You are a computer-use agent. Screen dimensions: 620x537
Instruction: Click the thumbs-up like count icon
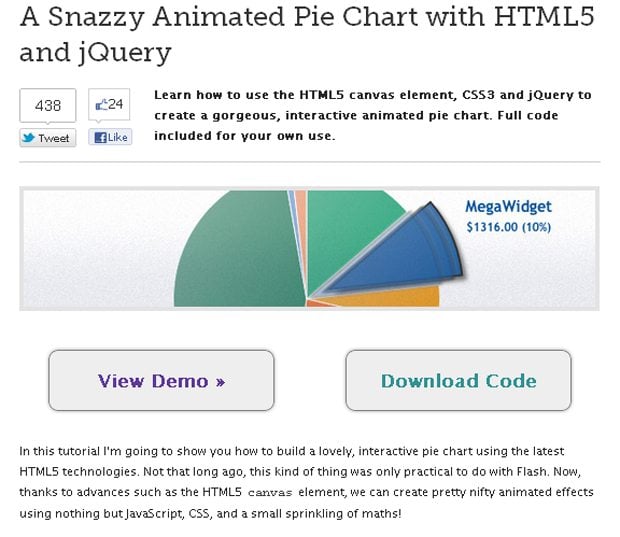(x=102, y=105)
